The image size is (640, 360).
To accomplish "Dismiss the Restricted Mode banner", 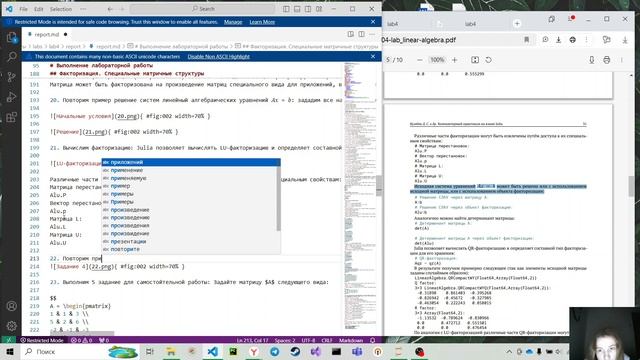I will [373, 22].
